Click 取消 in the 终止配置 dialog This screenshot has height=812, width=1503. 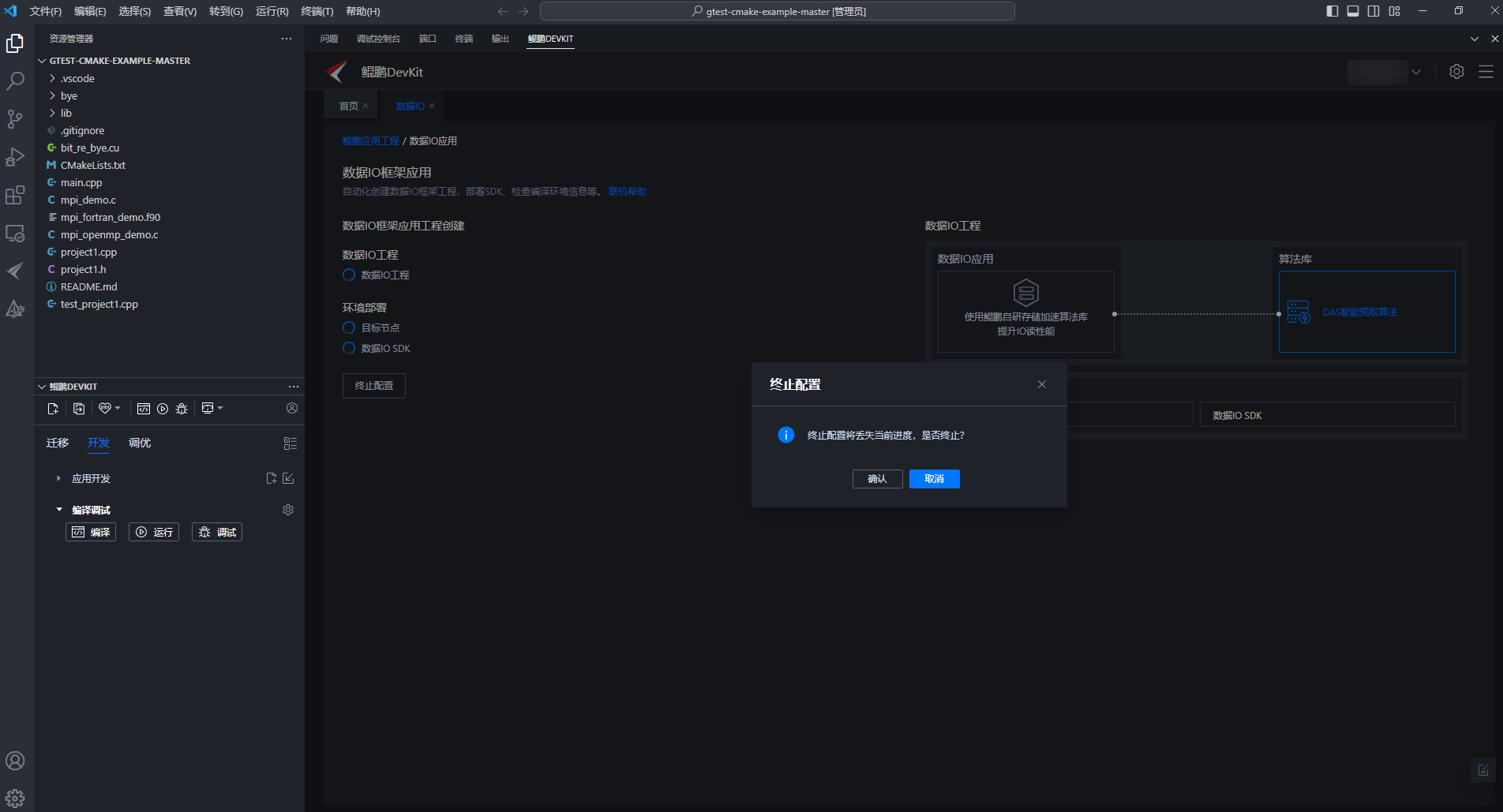coord(935,479)
